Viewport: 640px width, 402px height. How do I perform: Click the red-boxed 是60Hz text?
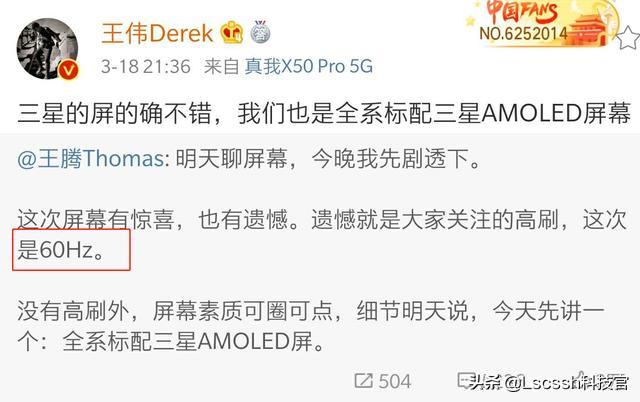click(61, 250)
